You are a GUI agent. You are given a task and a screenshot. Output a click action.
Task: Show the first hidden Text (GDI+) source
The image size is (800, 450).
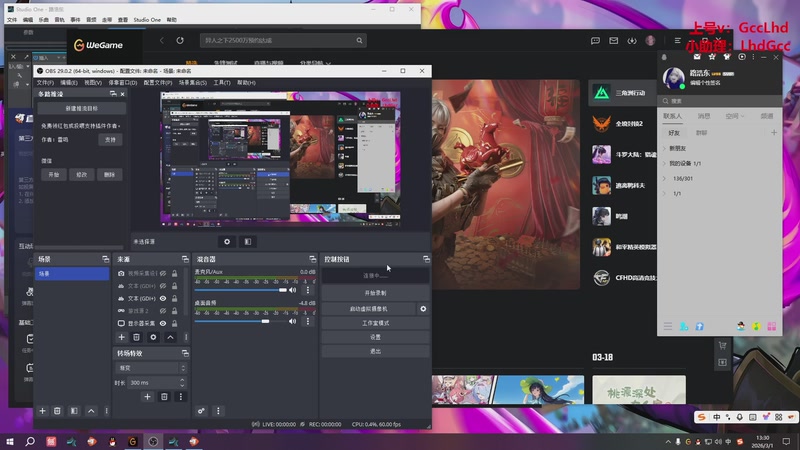tap(163, 286)
